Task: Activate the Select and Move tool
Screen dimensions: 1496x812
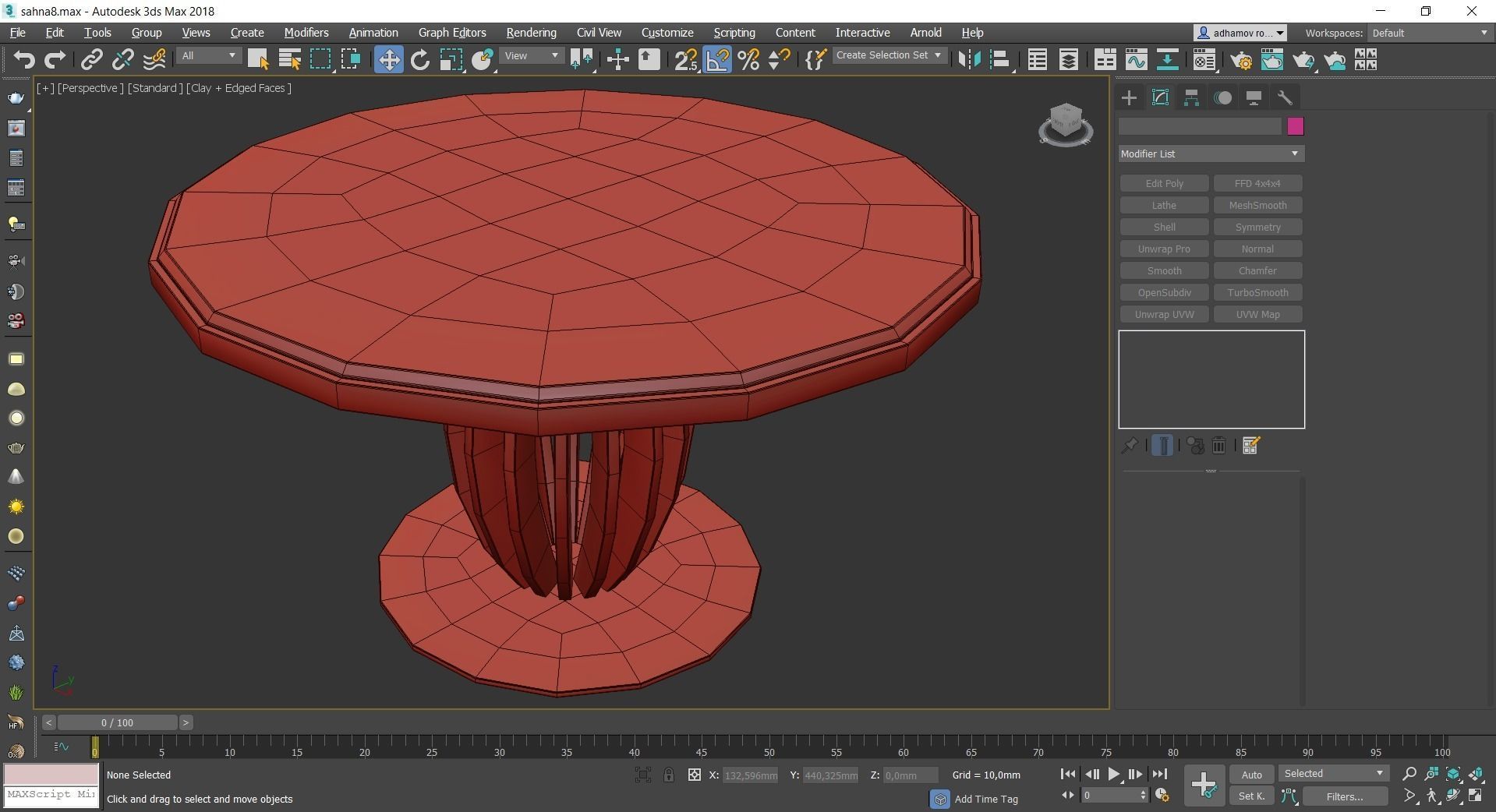Action: [x=388, y=60]
